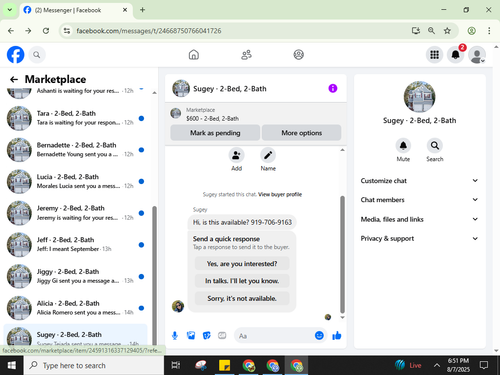Open the purple conversation information icon
The image size is (500, 375).
pos(333,88)
